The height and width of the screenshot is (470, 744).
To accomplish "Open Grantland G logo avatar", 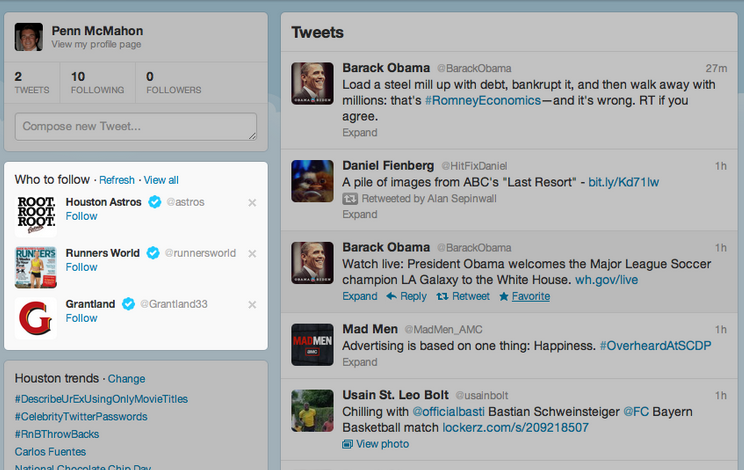I will point(36,318).
